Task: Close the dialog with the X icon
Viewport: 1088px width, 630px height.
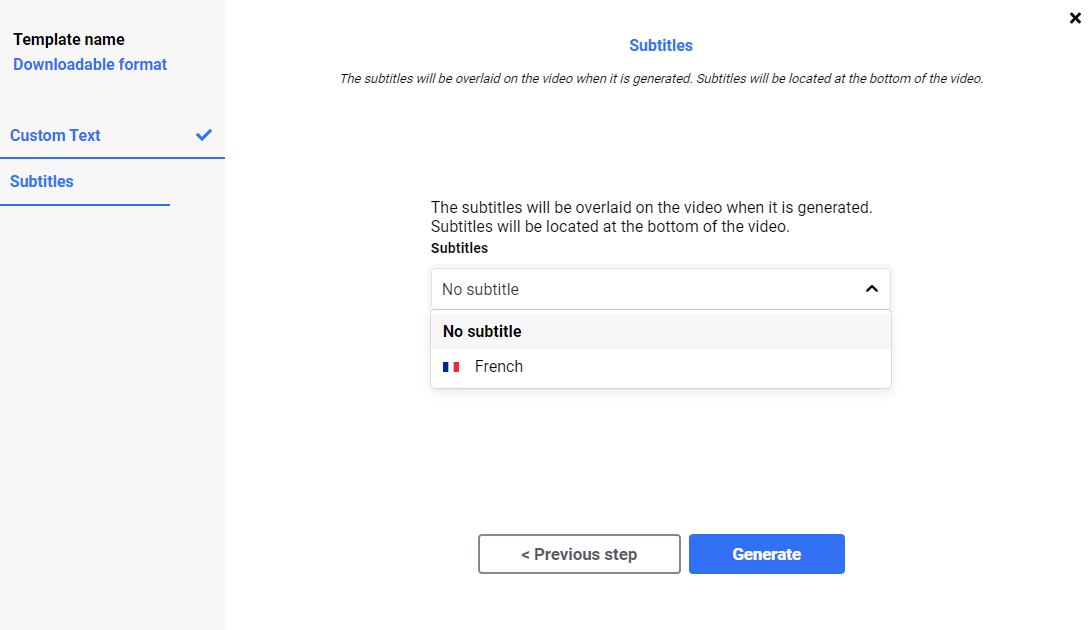Action: 1075,18
